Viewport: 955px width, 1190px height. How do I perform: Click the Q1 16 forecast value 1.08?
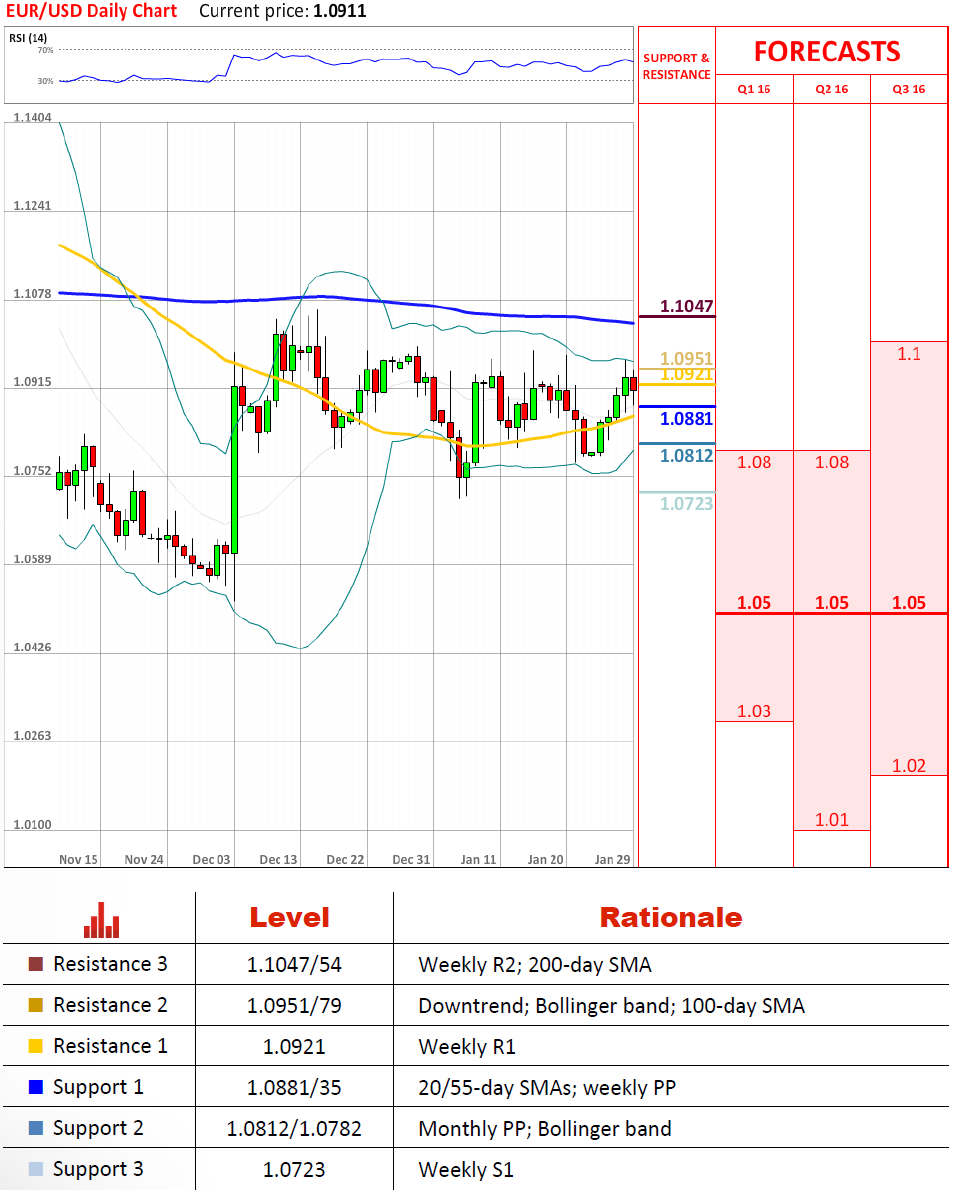pos(754,462)
